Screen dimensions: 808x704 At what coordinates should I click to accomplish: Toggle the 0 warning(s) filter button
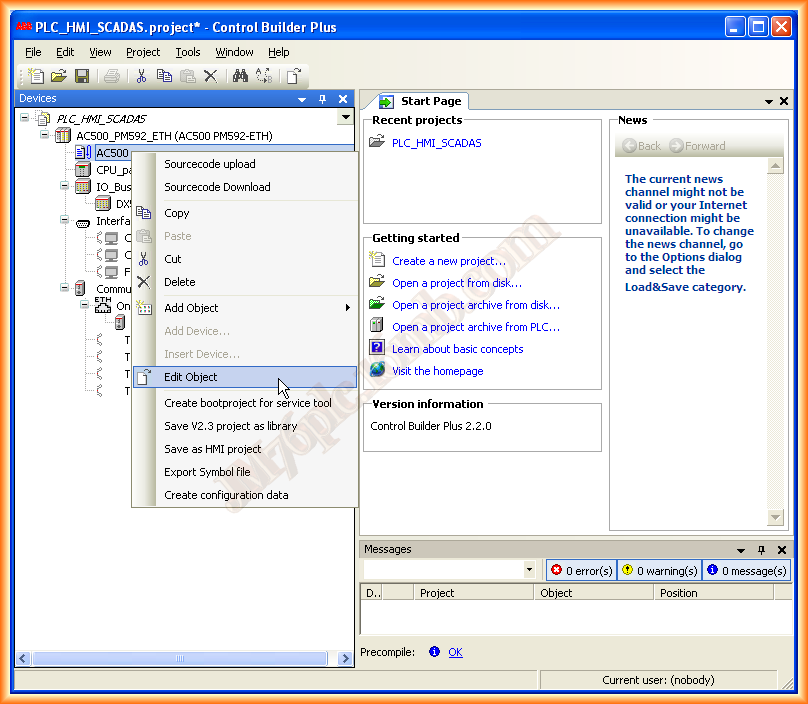click(x=659, y=570)
